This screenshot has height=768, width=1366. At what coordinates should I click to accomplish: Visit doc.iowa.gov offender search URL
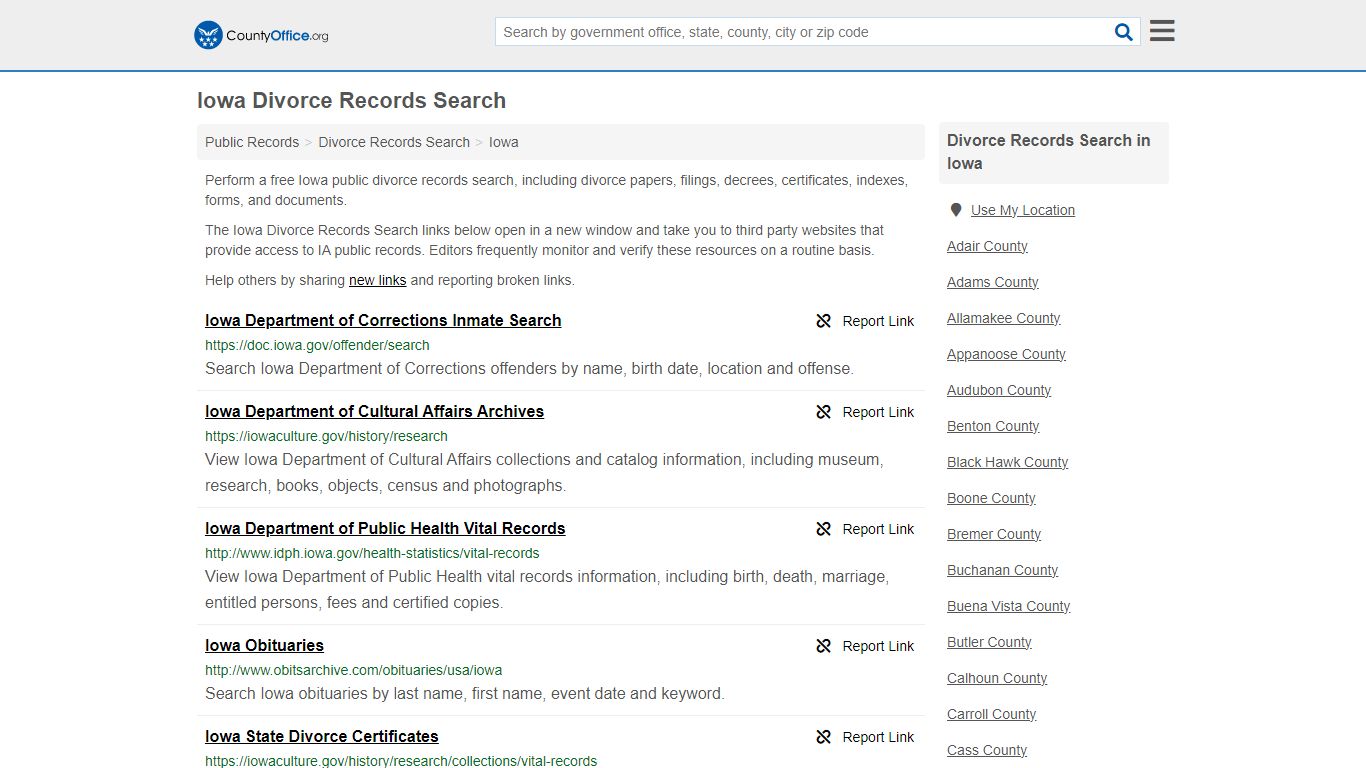click(317, 345)
